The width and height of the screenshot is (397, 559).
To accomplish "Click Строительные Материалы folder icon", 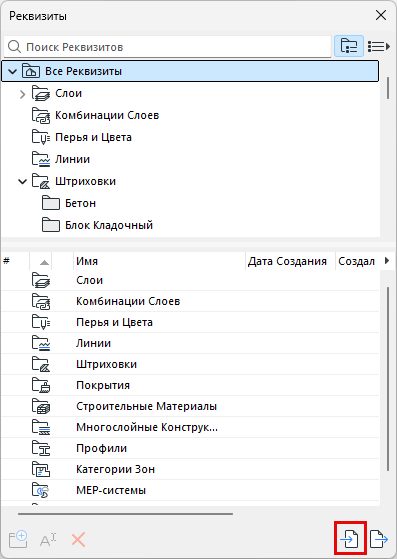I will (41, 406).
